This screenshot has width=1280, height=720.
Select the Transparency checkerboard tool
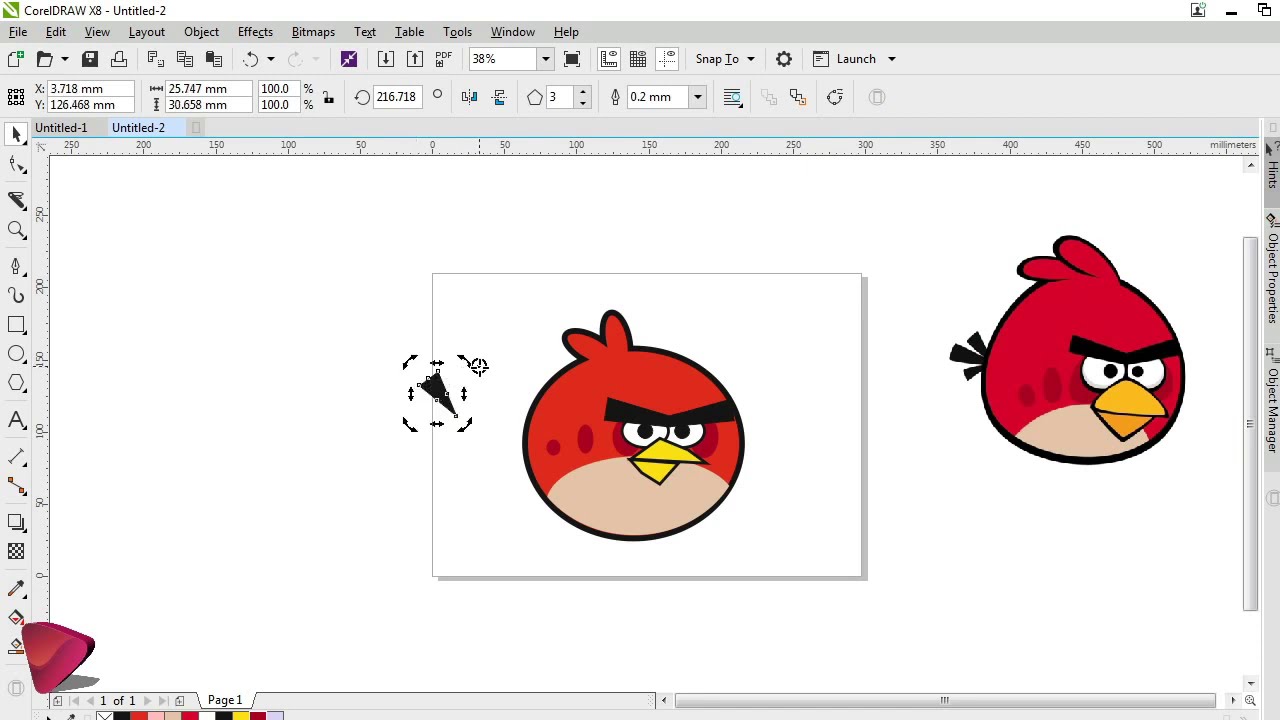[16, 551]
